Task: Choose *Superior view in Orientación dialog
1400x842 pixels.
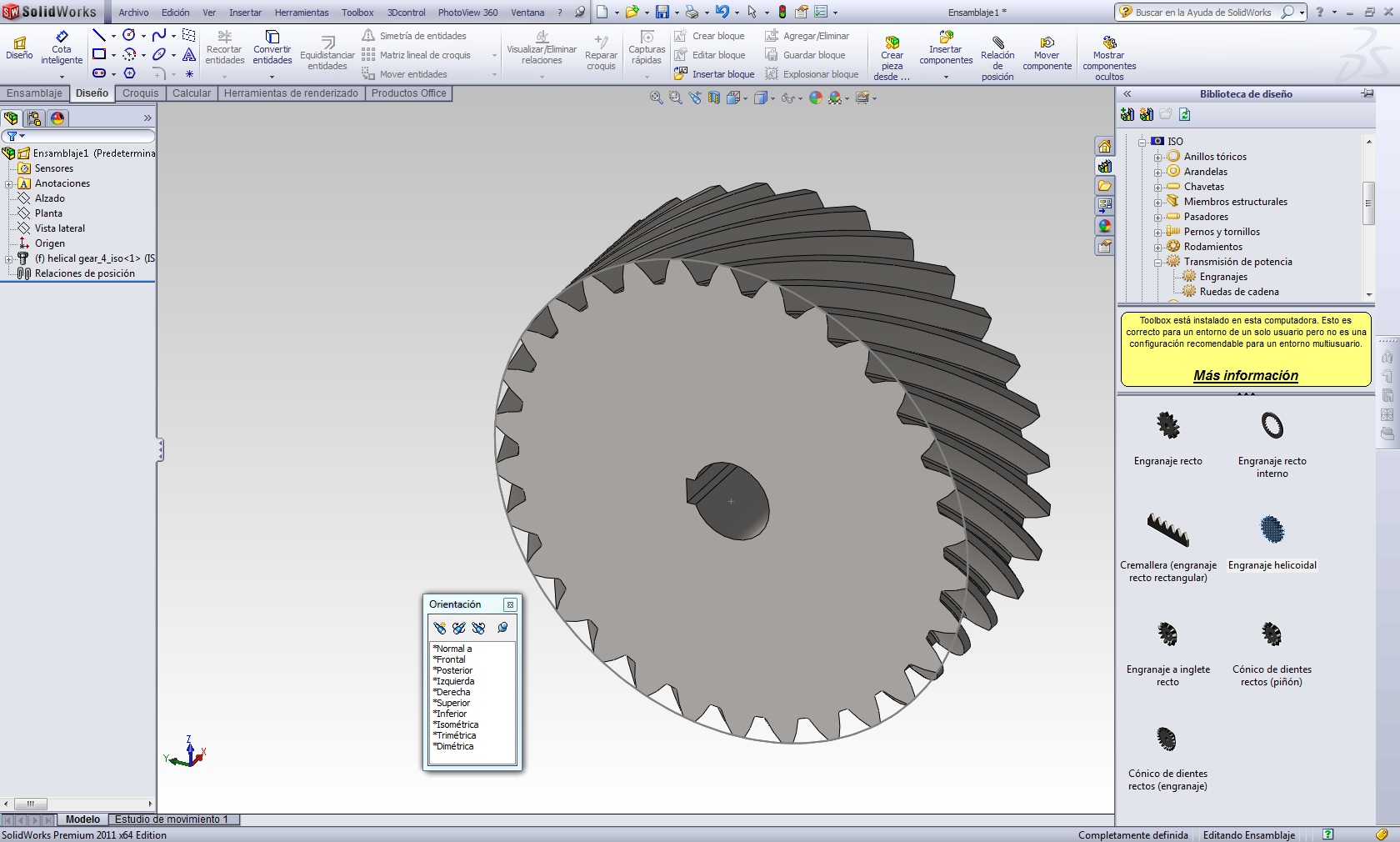Action: pyautogui.click(x=452, y=703)
